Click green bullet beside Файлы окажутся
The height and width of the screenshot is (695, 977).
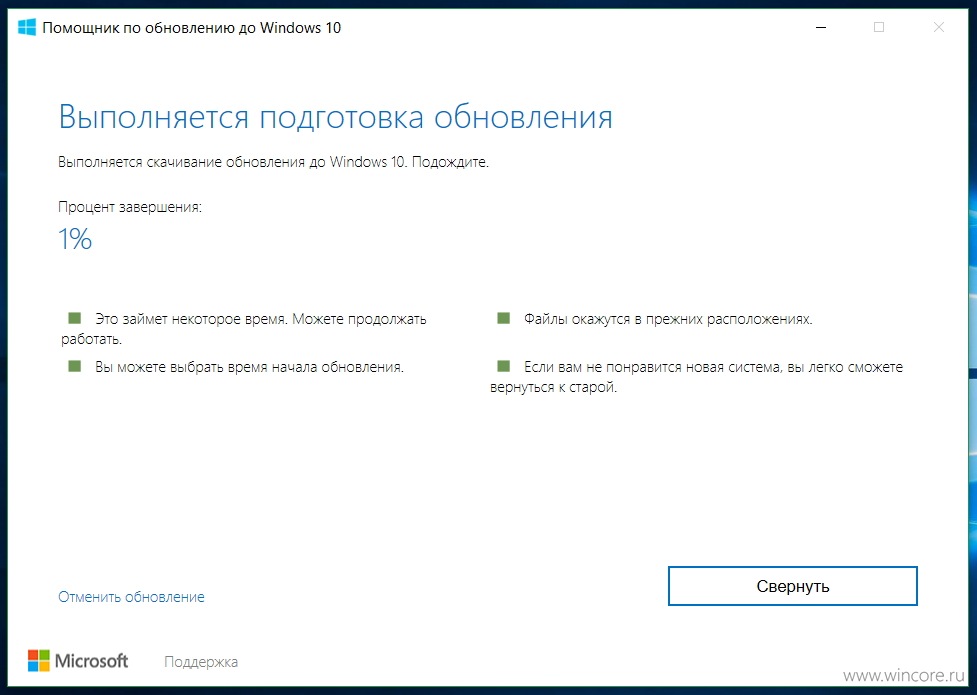point(503,319)
